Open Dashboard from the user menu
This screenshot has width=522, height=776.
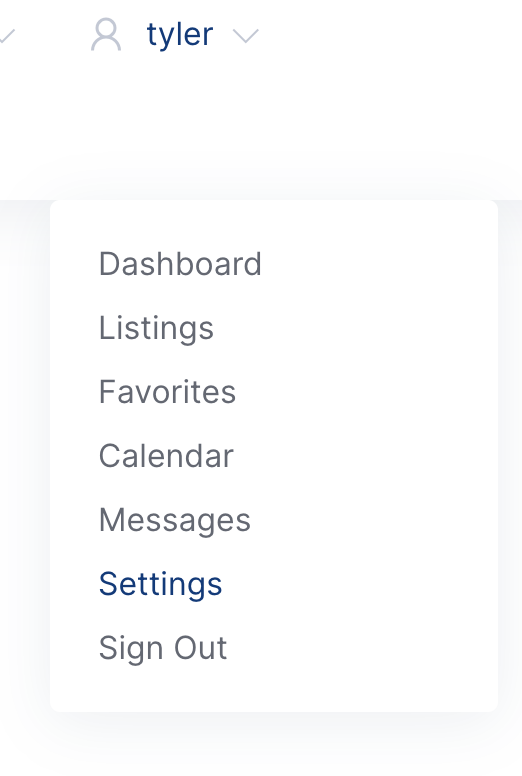click(180, 264)
